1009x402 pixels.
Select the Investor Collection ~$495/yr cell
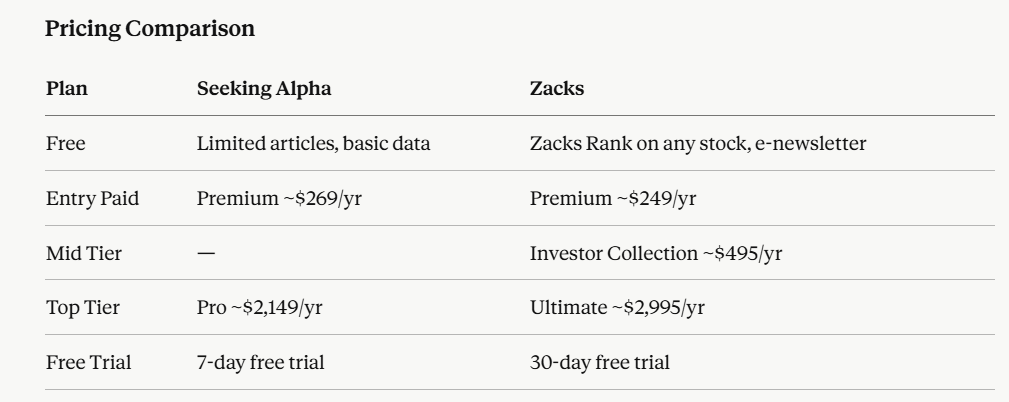tap(656, 253)
